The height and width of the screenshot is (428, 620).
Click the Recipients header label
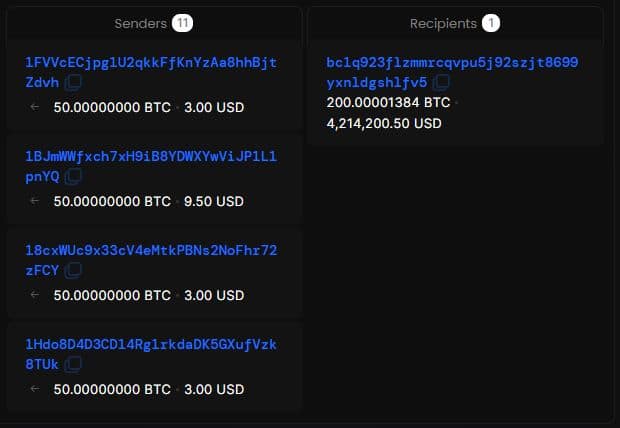coord(443,24)
